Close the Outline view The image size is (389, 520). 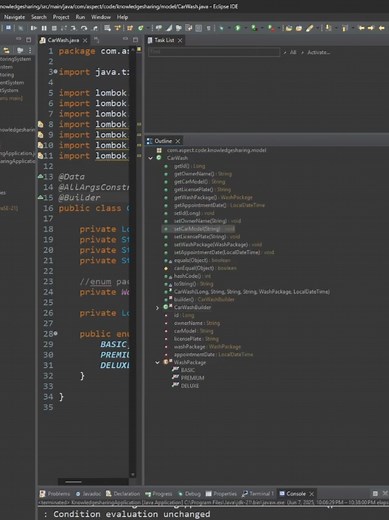(x=178, y=141)
